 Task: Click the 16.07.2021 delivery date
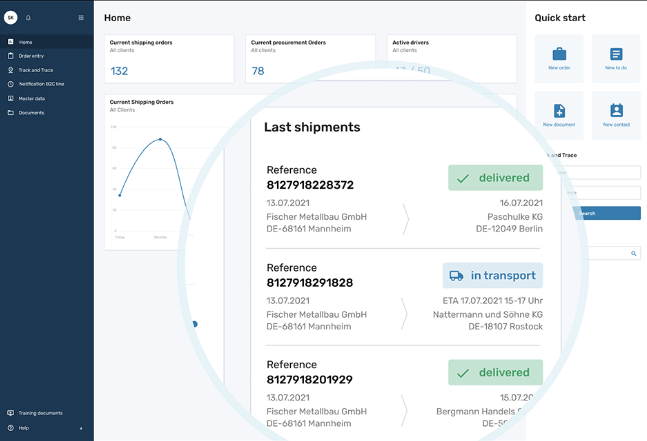click(521, 203)
